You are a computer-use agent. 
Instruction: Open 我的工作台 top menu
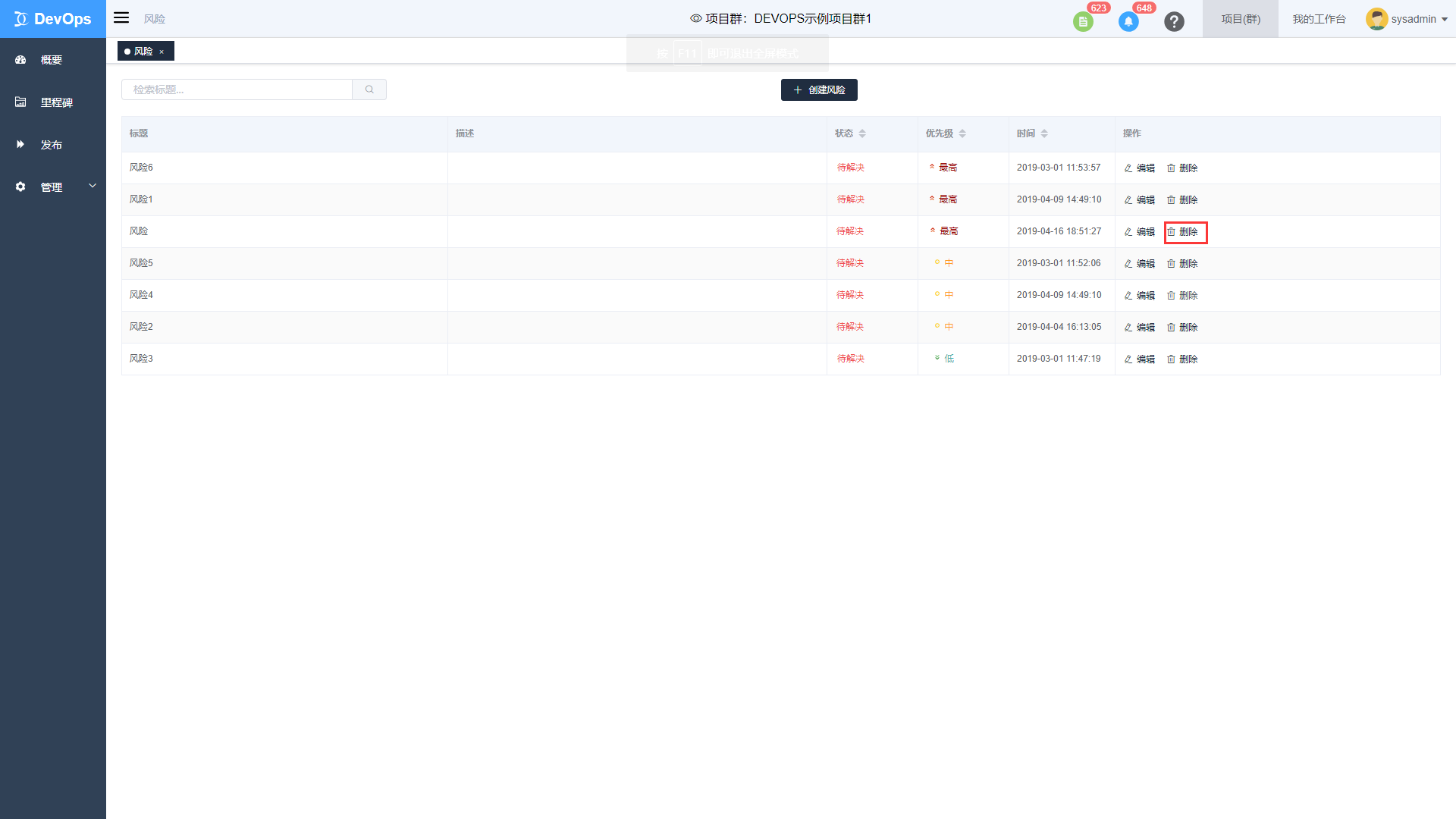[x=1319, y=19]
